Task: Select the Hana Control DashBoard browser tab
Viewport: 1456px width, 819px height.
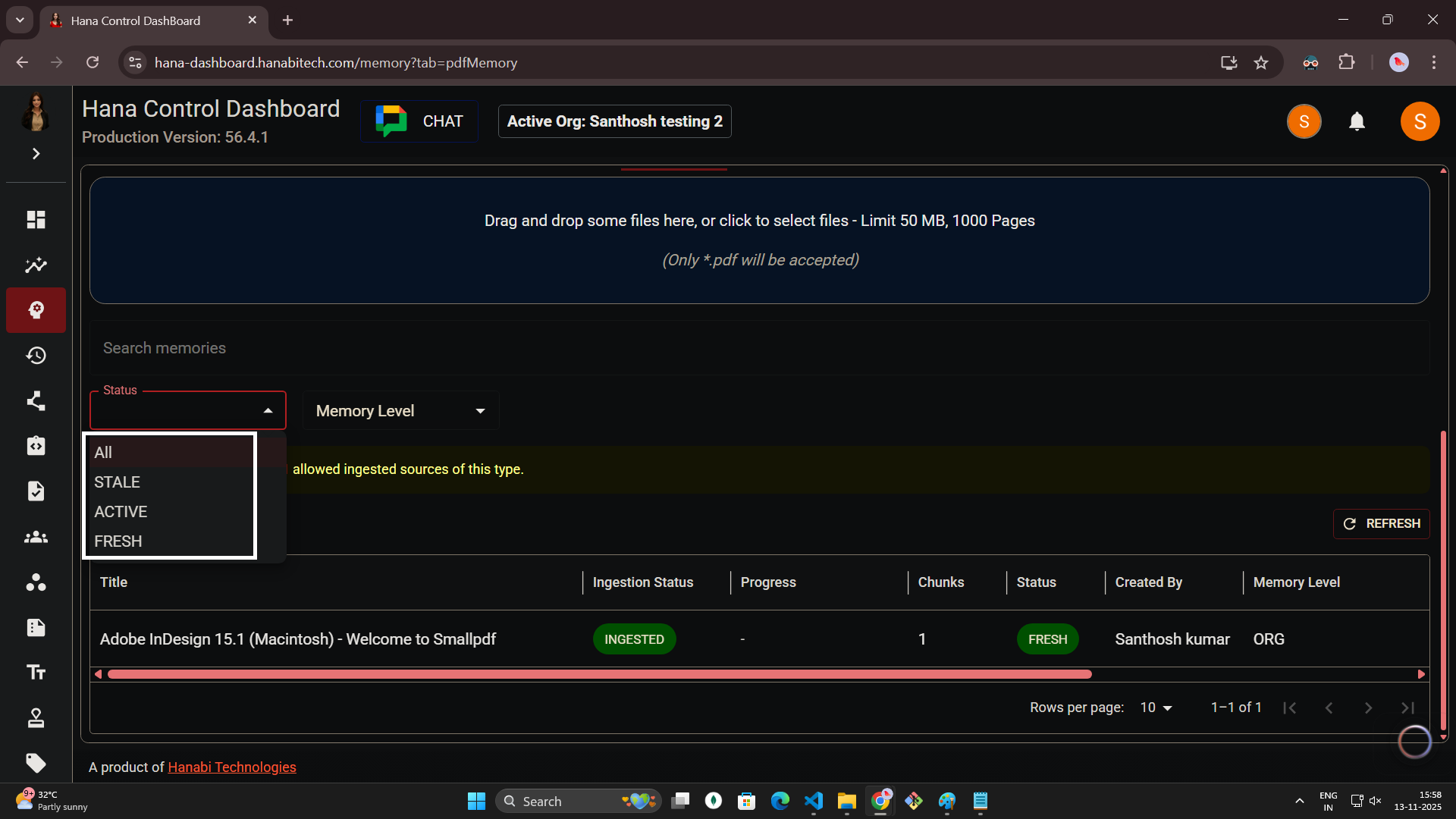Action: click(x=136, y=20)
